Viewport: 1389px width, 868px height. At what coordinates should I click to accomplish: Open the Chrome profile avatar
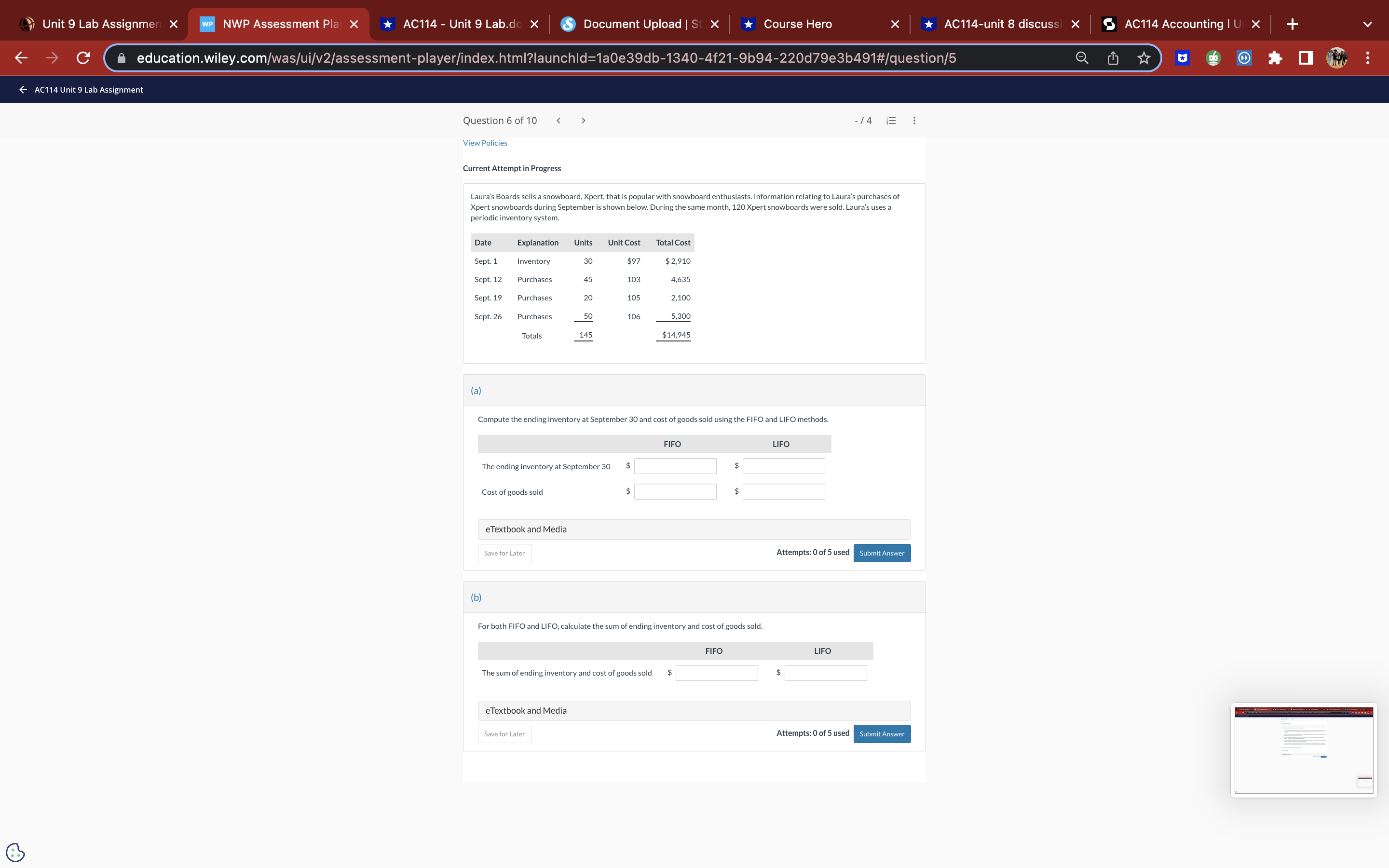pyautogui.click(x=1336, y=57)
